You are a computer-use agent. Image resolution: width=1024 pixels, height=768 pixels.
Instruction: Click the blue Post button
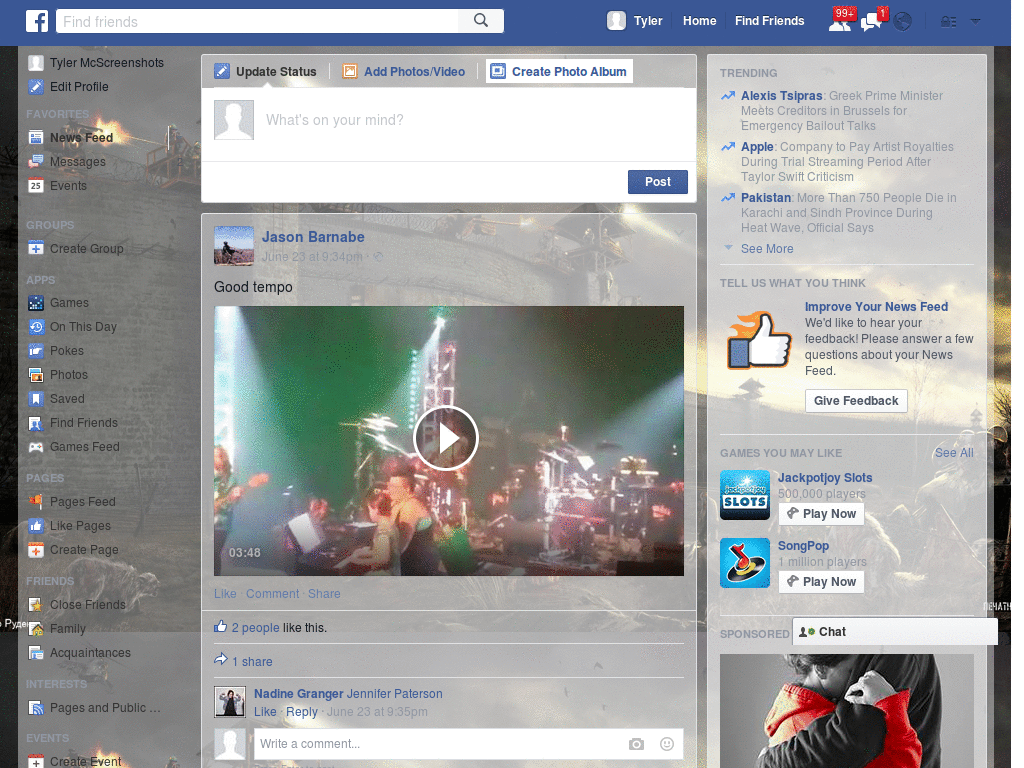pos(658,182)
